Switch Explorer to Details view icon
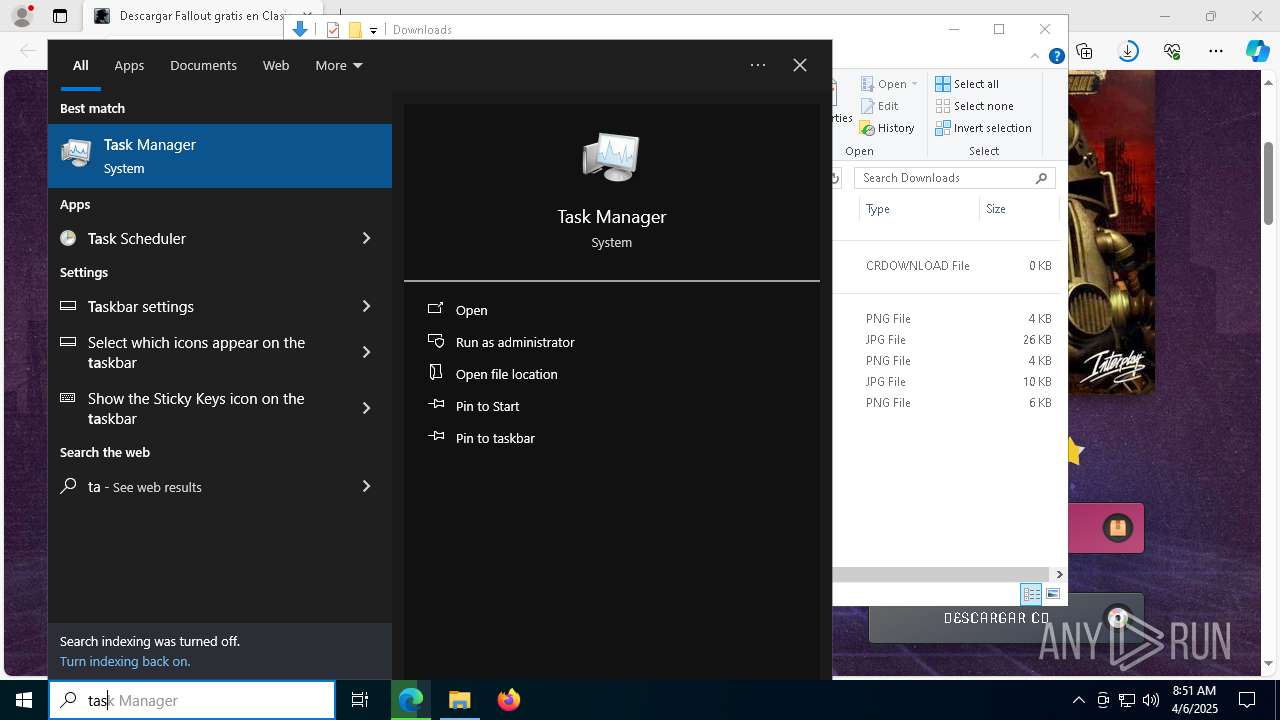The image size is (1280, 720). click(1031, 594)
